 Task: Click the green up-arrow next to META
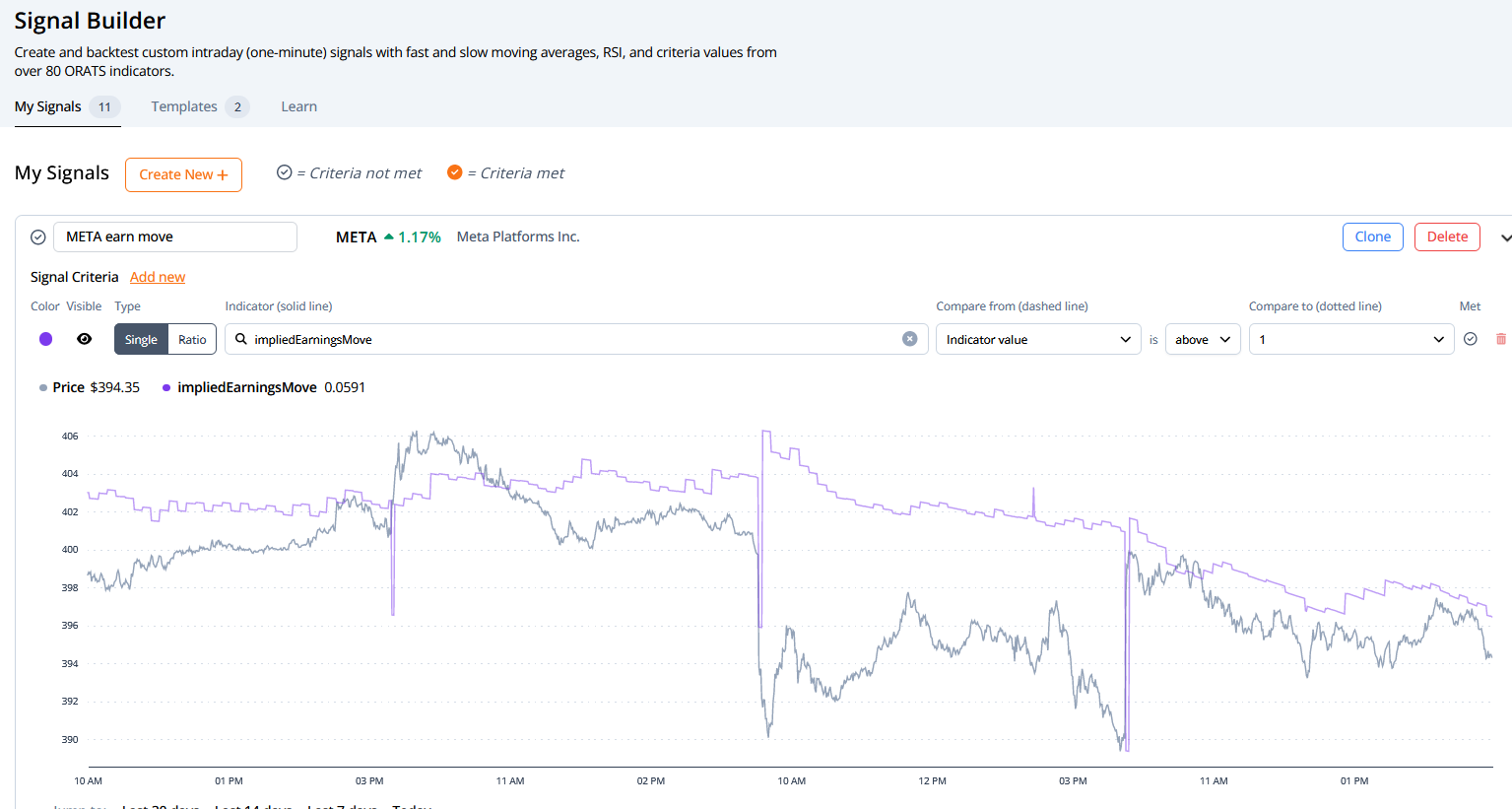[x=389, y=236]
